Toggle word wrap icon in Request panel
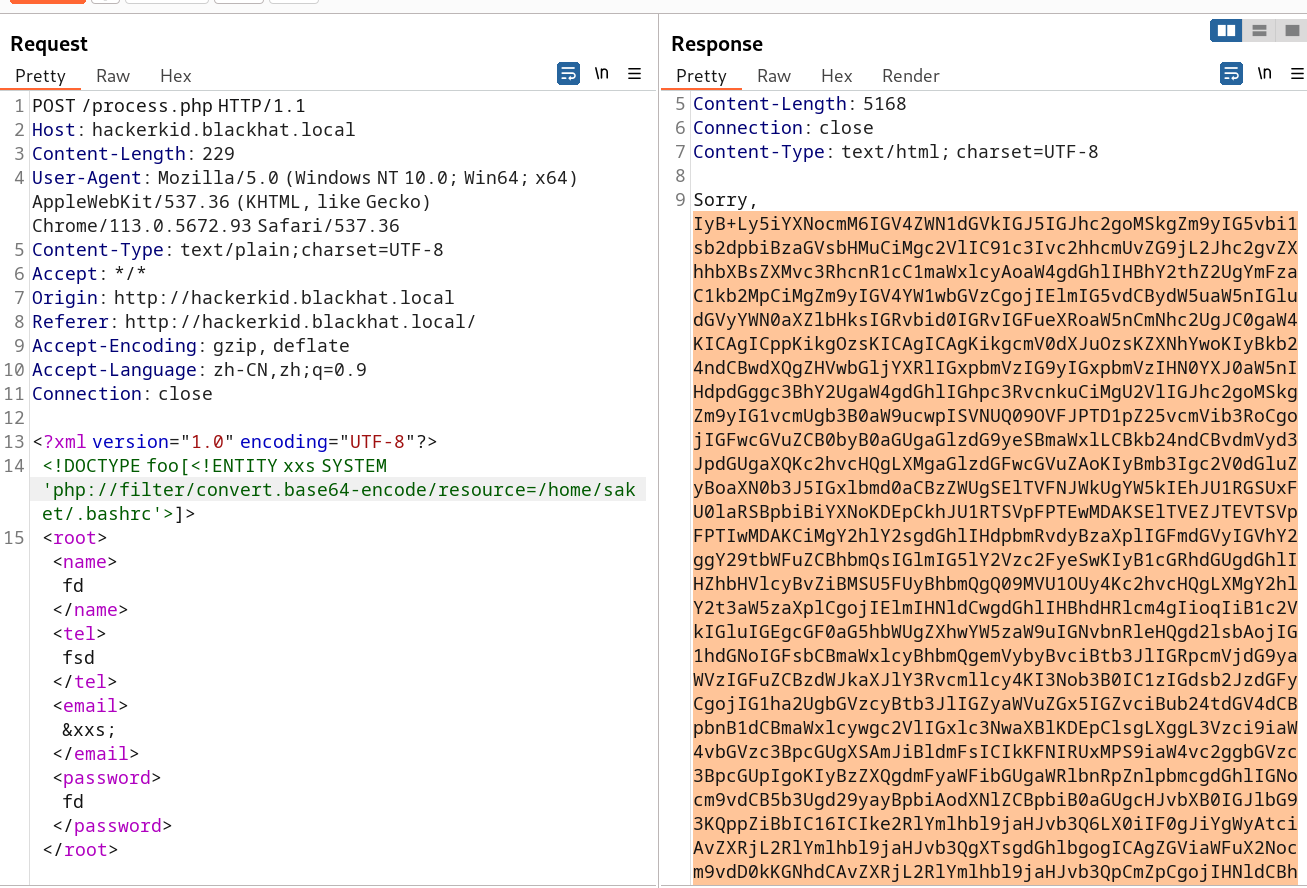The height and width of the screenshot is (888, 1307). click(568, 74)
